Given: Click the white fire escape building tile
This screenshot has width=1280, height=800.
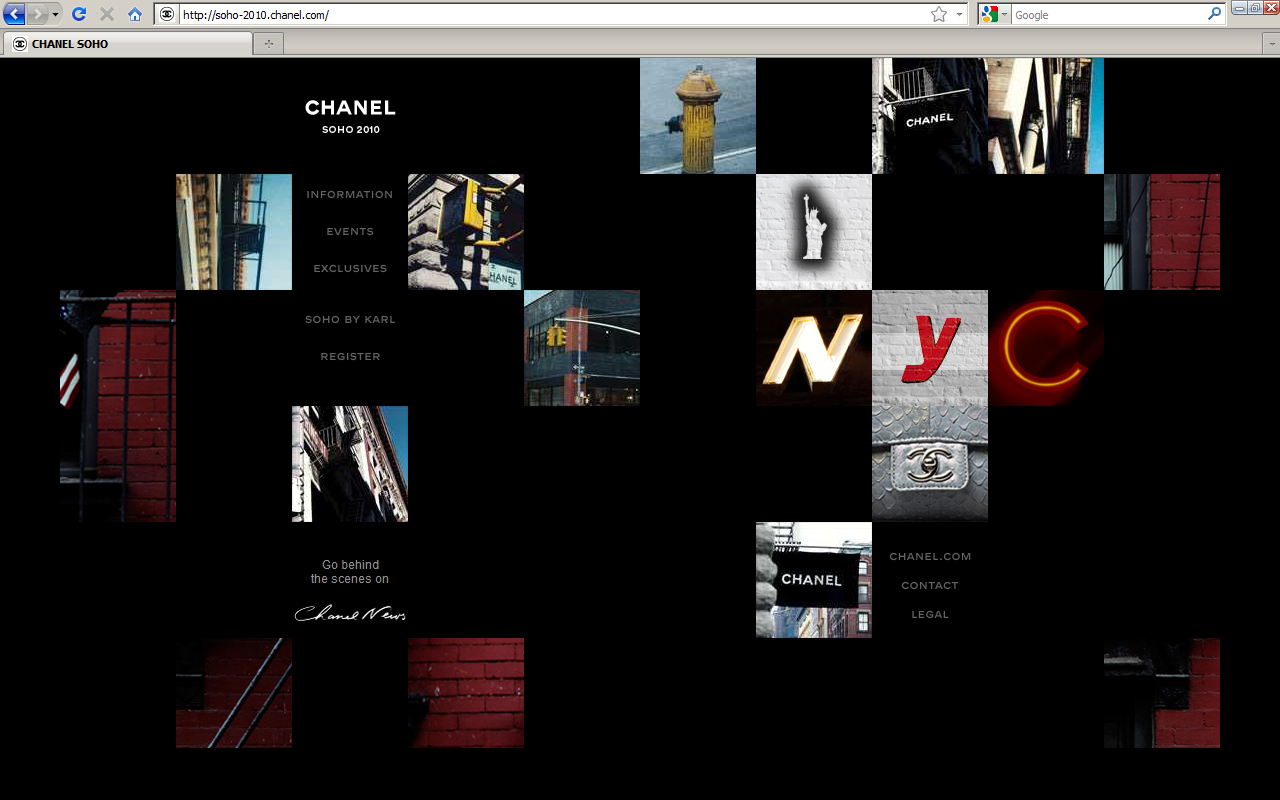Looking at the screenshot, I should [x=350, y=464].
